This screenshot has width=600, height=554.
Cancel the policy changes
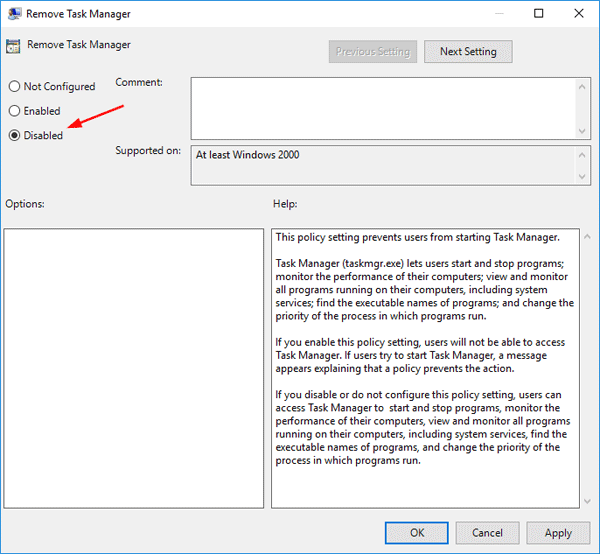point(487,533)
